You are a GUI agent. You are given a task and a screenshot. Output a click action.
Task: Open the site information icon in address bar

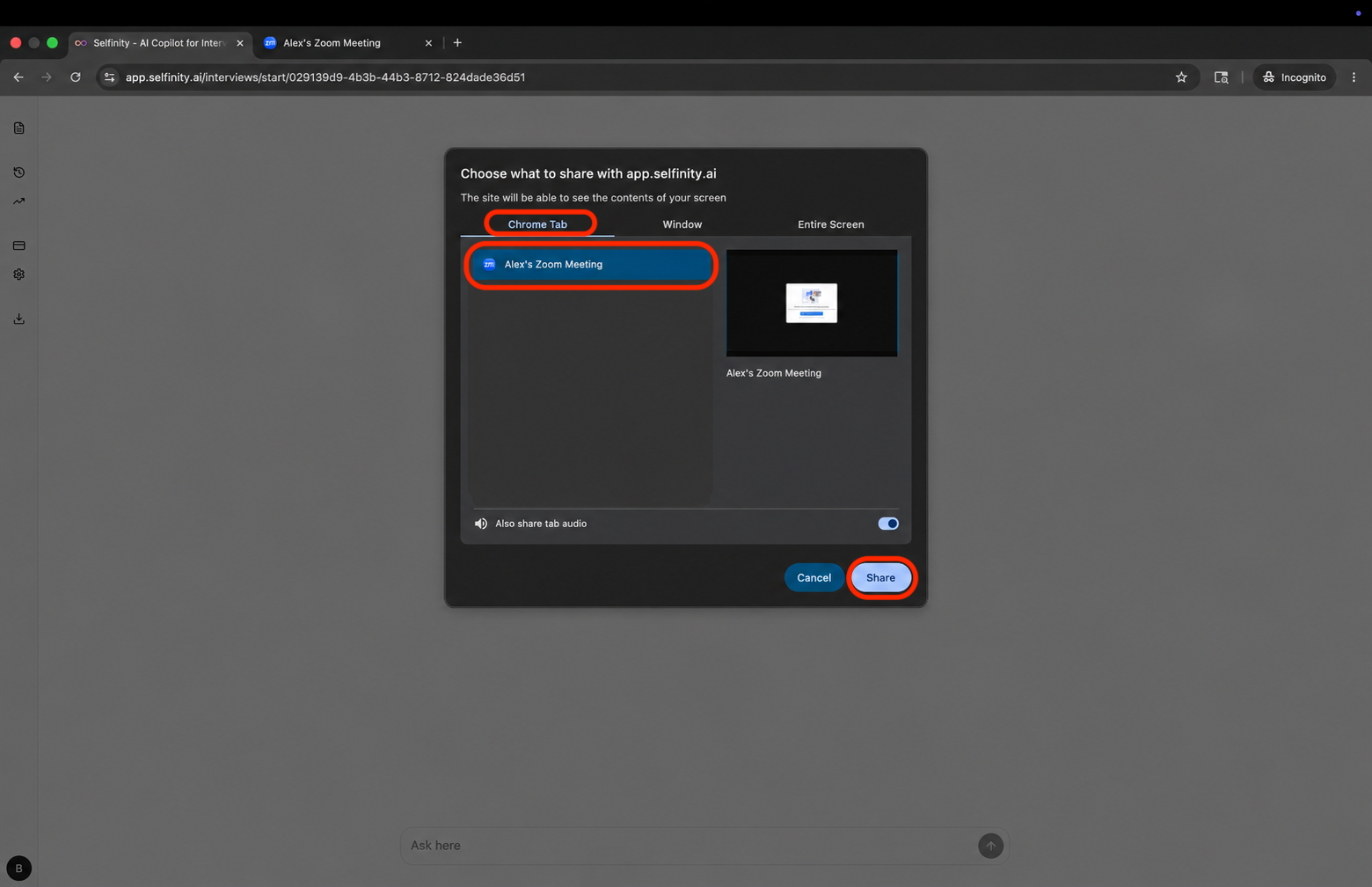pyautogui.click(x=109, y=77)
